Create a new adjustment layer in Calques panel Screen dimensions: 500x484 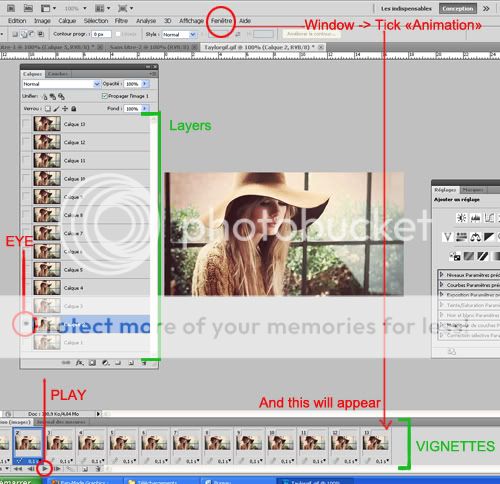[x=106, y=363]
